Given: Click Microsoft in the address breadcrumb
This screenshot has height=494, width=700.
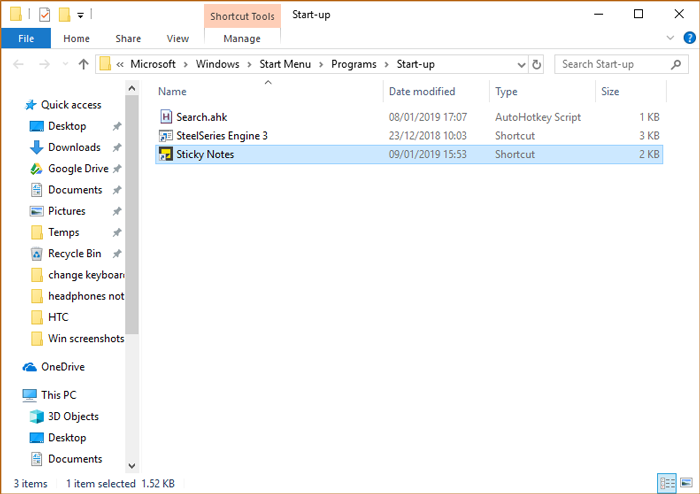Looking at the screenshot, I should (153, 64).
